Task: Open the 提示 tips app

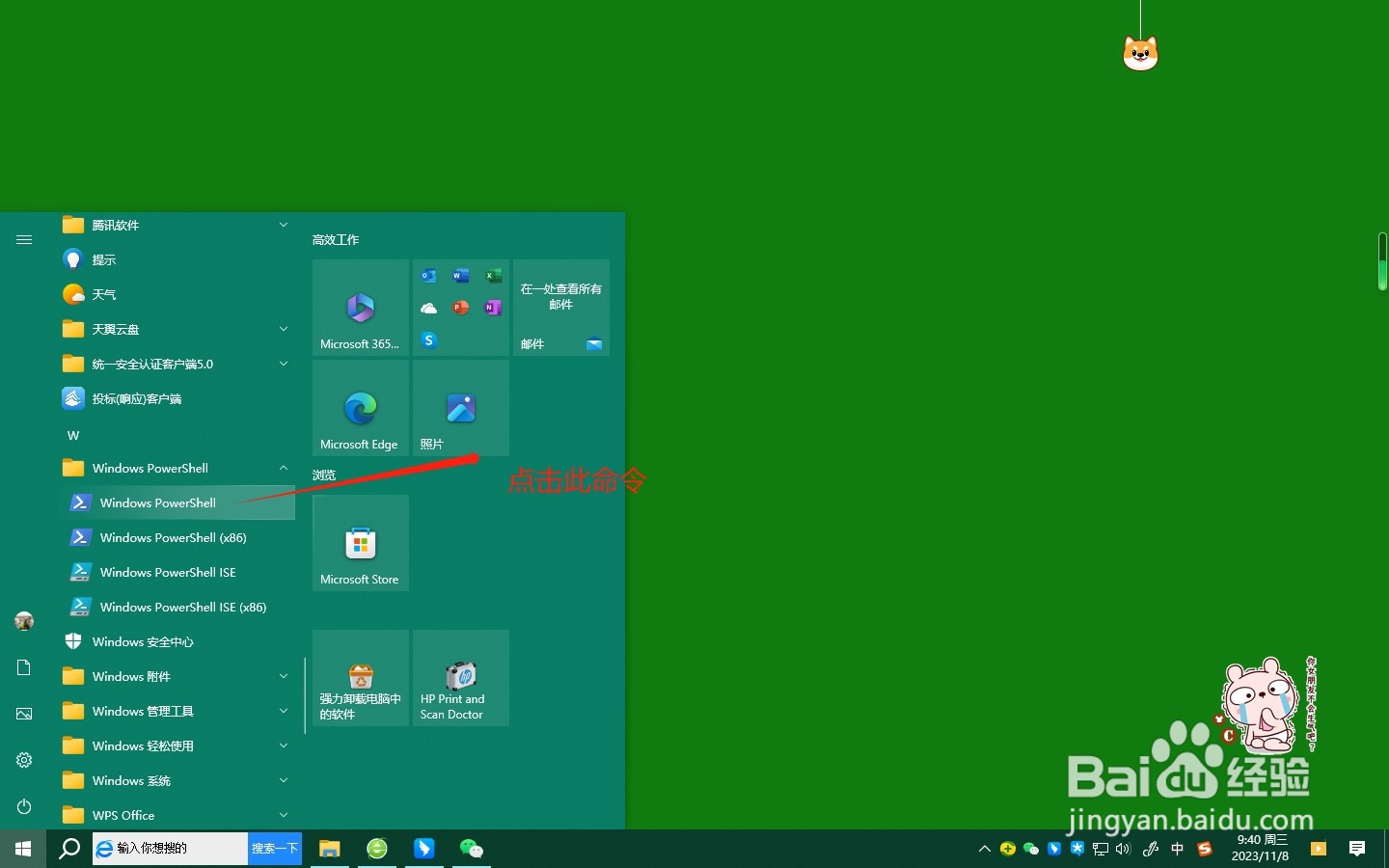Action: 178,259
